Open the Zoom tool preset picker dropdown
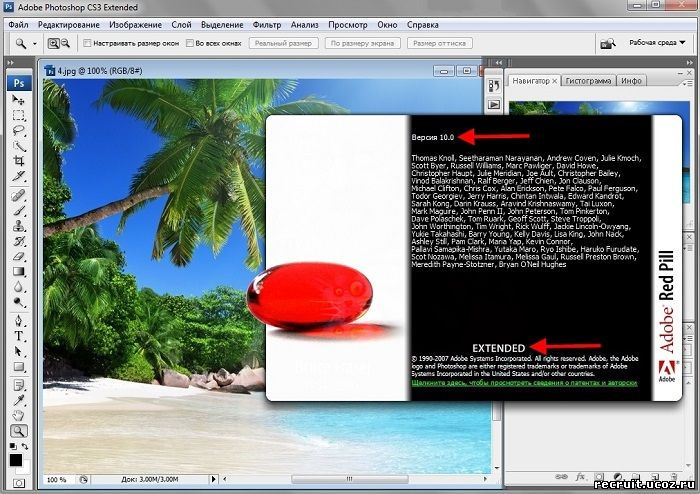This screenshot has width=700, height=494. [35, 44]
